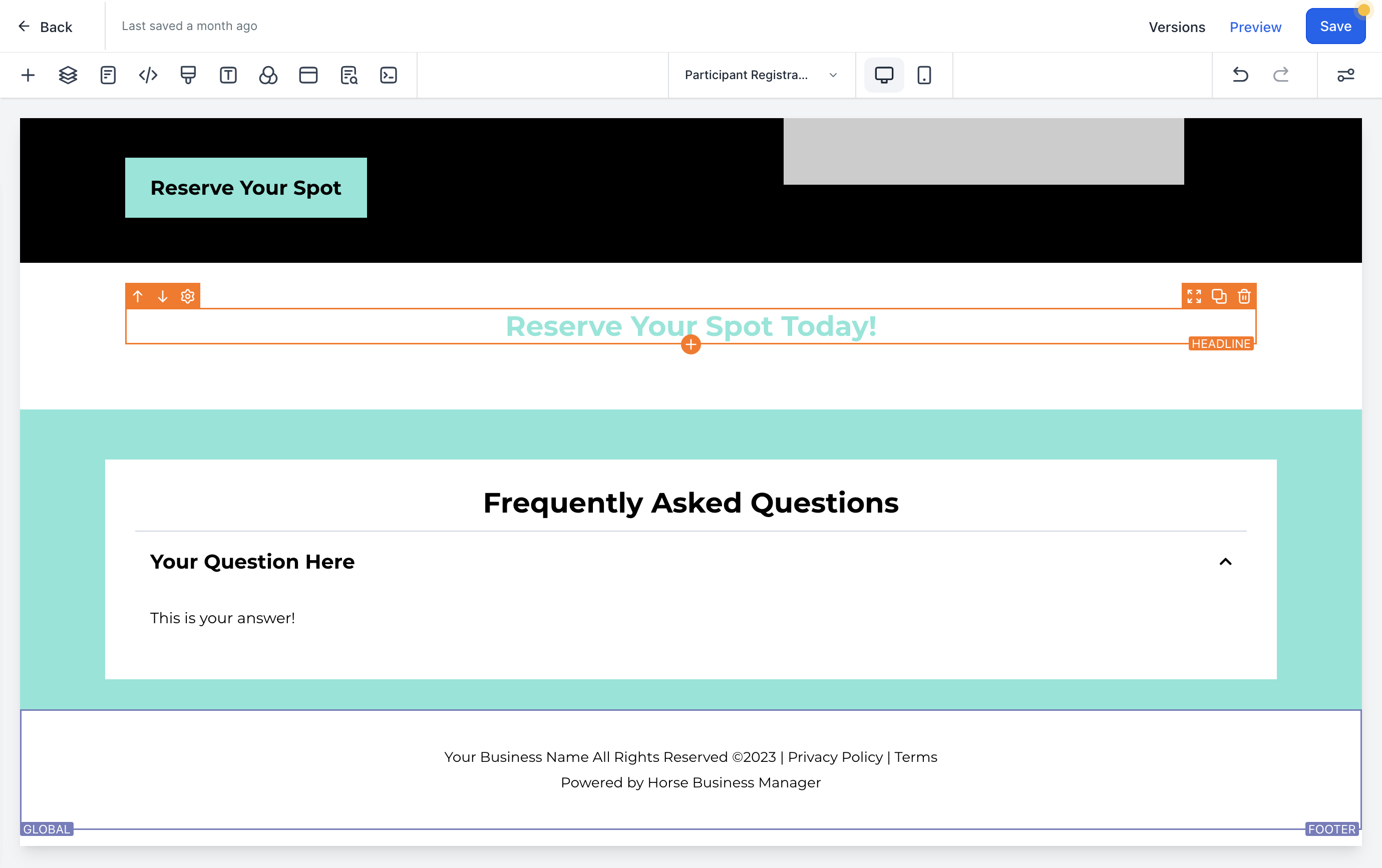Open the SEO page search icon
This screenshot has height=868, width=1382.
349,75
